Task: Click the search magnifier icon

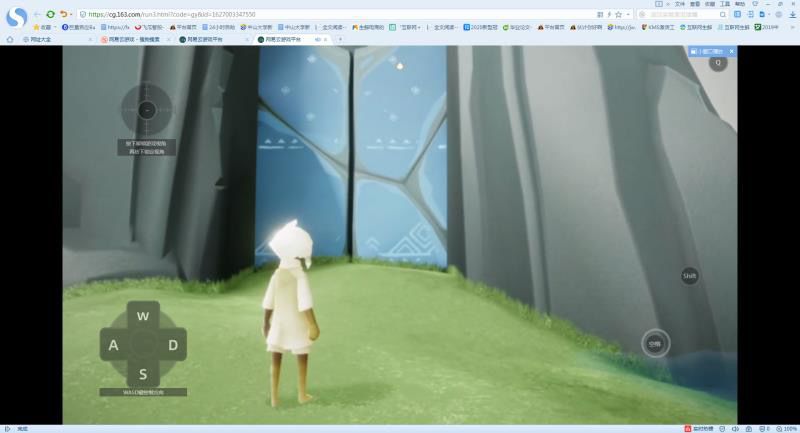Action: pyautogui.click(x=723, y=14)
